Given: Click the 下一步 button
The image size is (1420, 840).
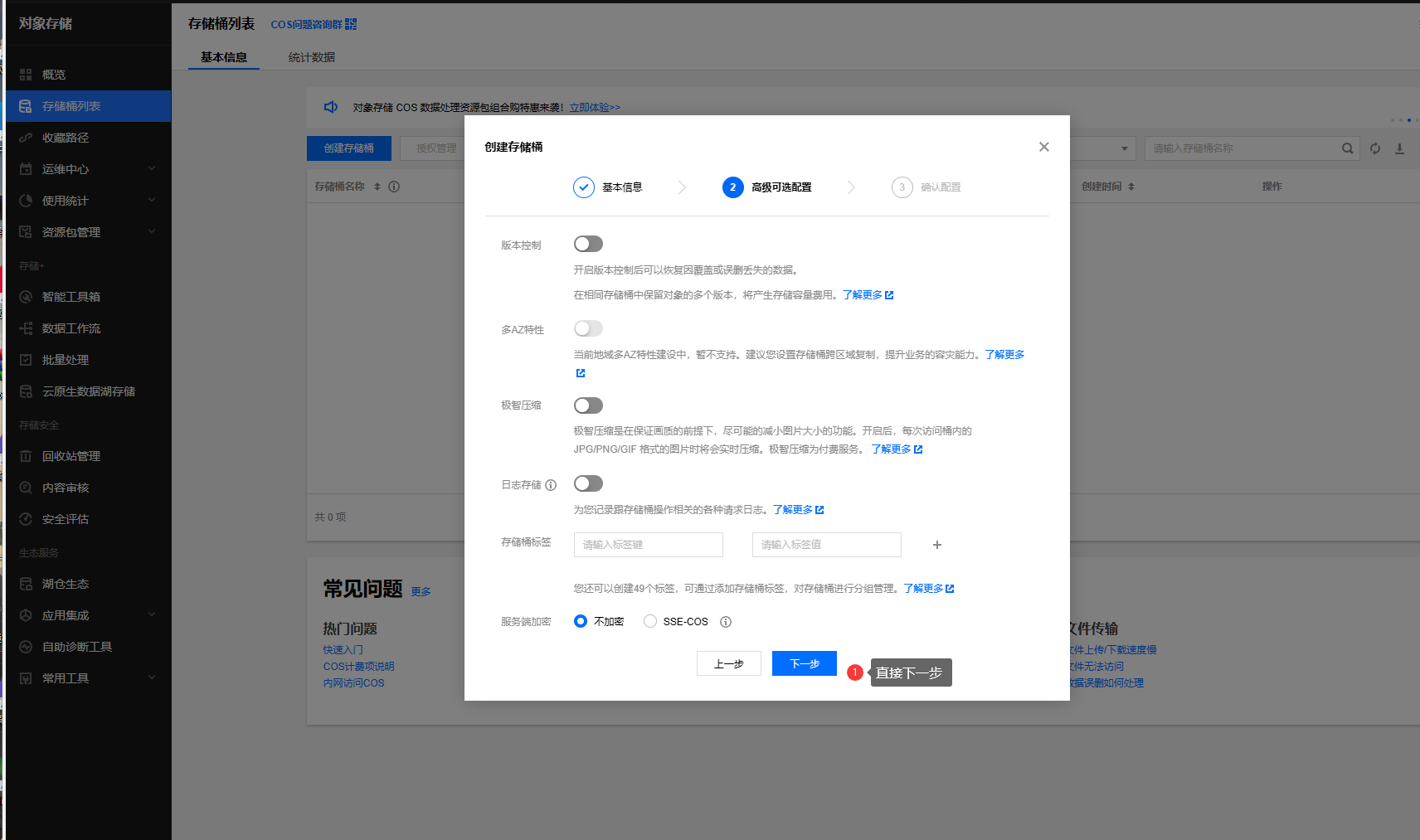Looking at the screenshot, I should pyautogui.click(x=804, y=663).
